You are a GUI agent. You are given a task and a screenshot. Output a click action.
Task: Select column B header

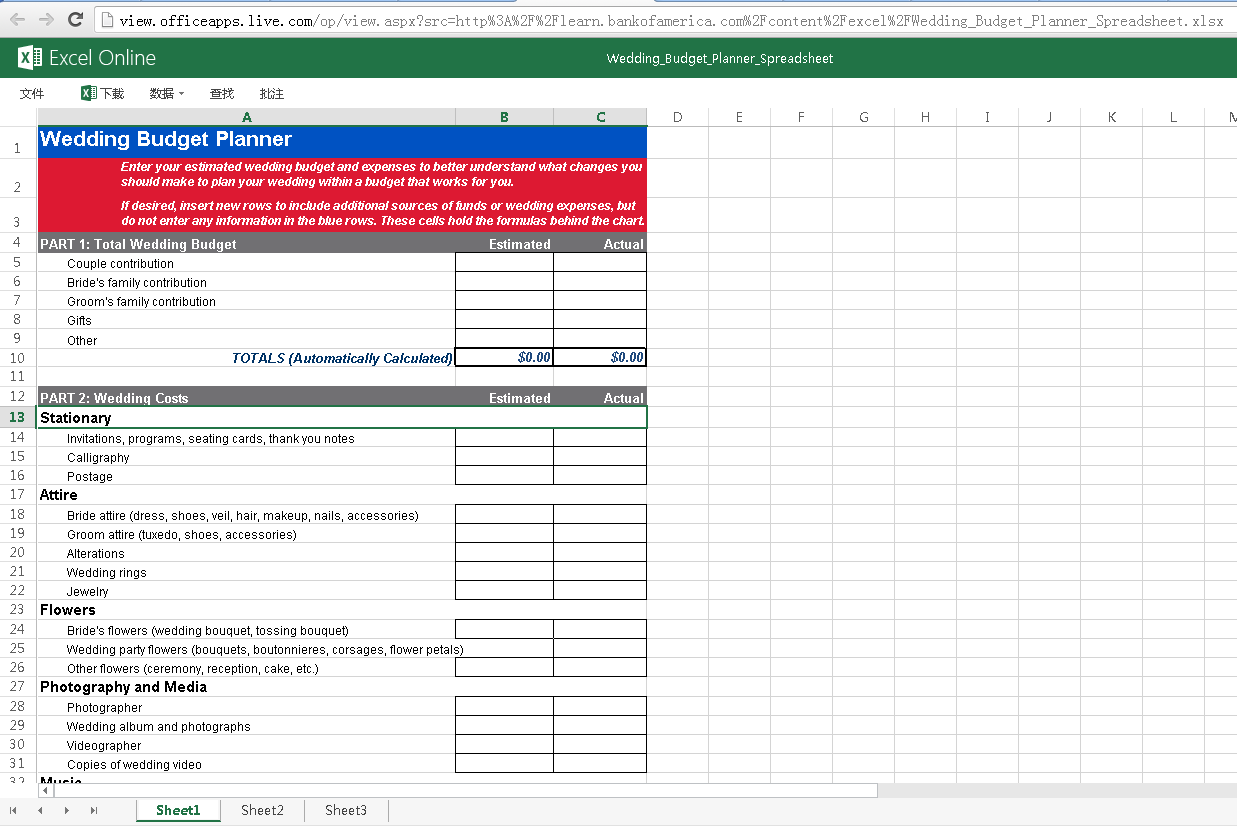[x=504, y=117]
